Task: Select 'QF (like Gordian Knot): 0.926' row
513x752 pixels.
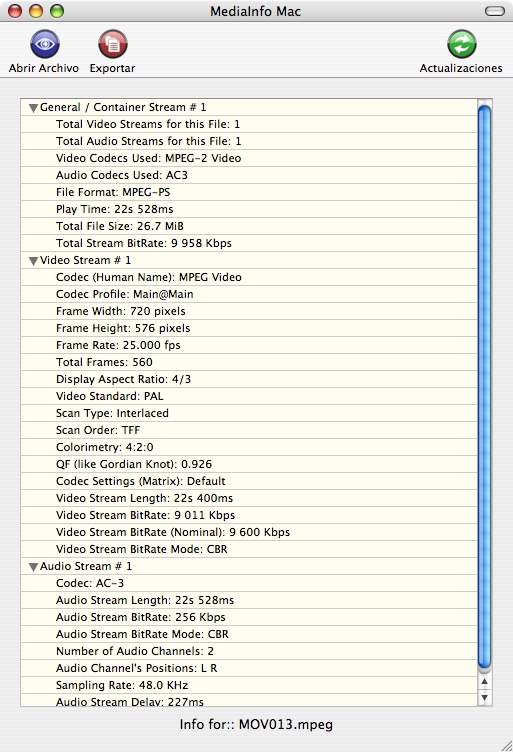Action: pos(249,464)
